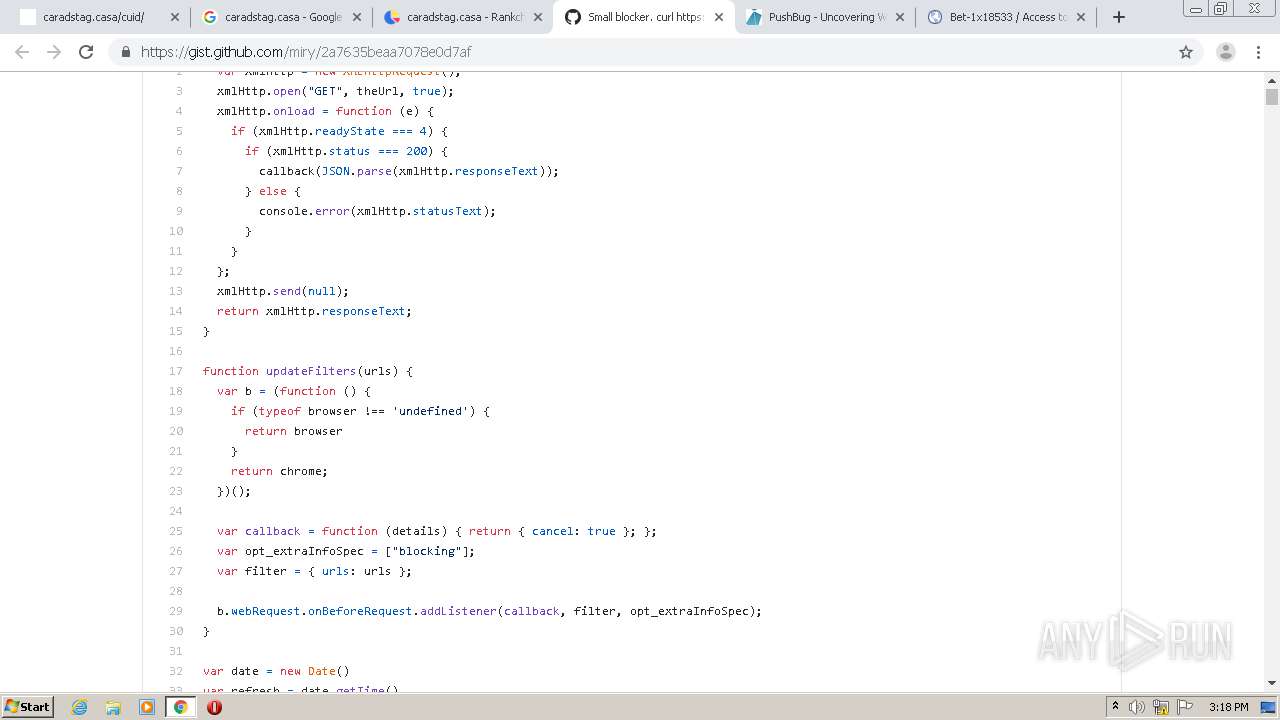Viewport: 1280px width, 720px height.
Task: Click 'return browser' on line 20
Action: [294, 431]
